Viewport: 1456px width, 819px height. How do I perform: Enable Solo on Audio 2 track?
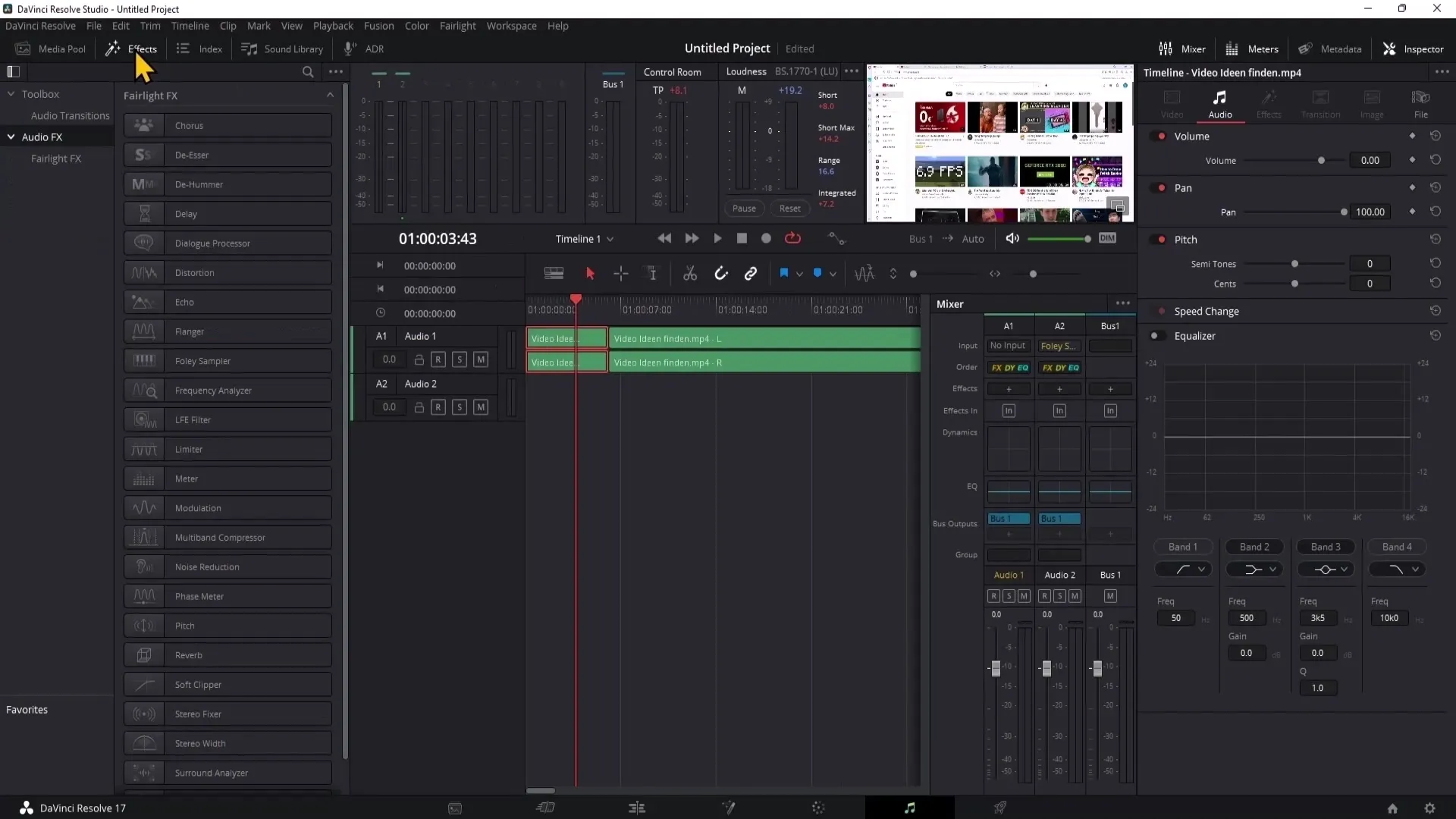point(459,407)
